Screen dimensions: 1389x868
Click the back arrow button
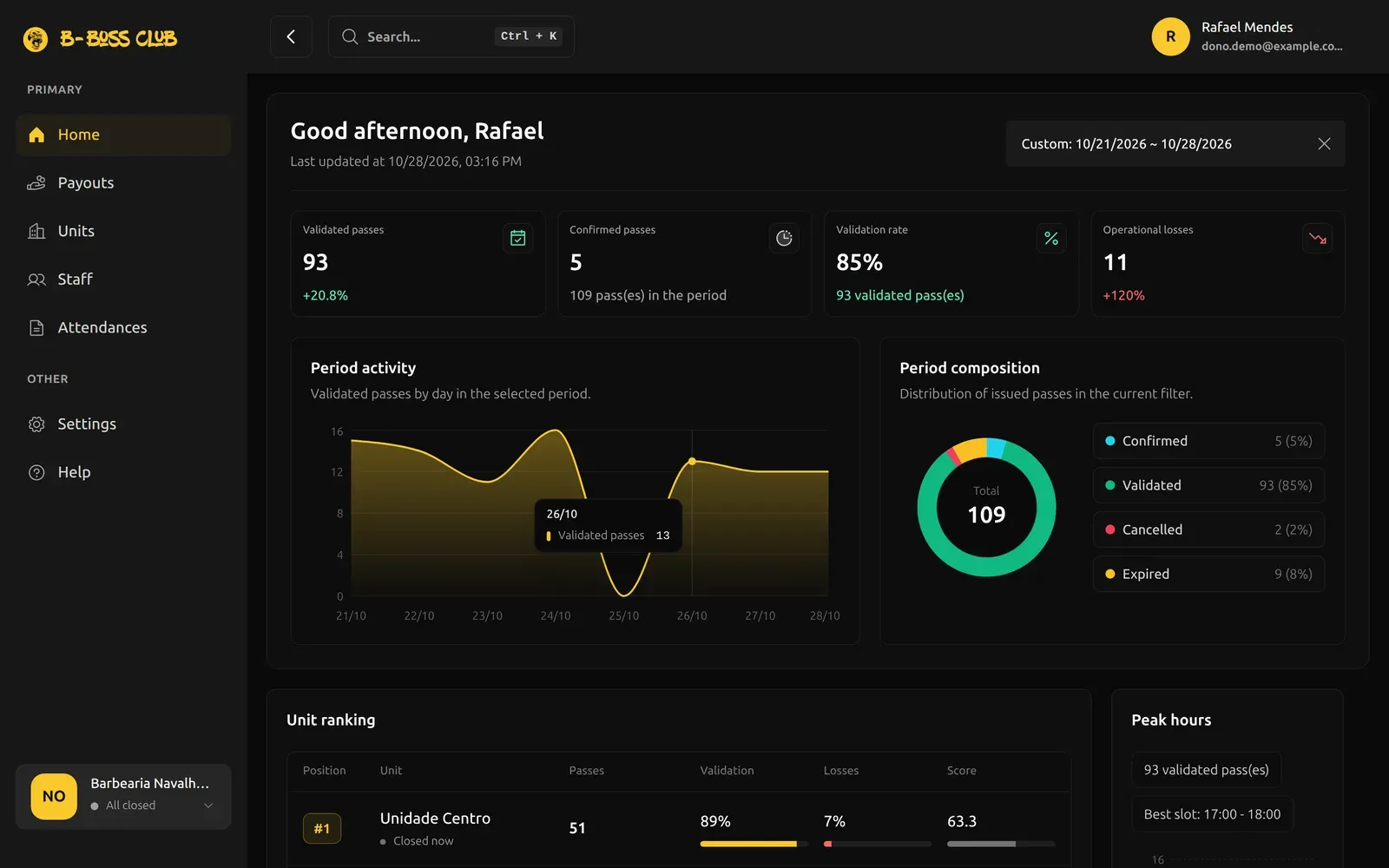[291, 36]
